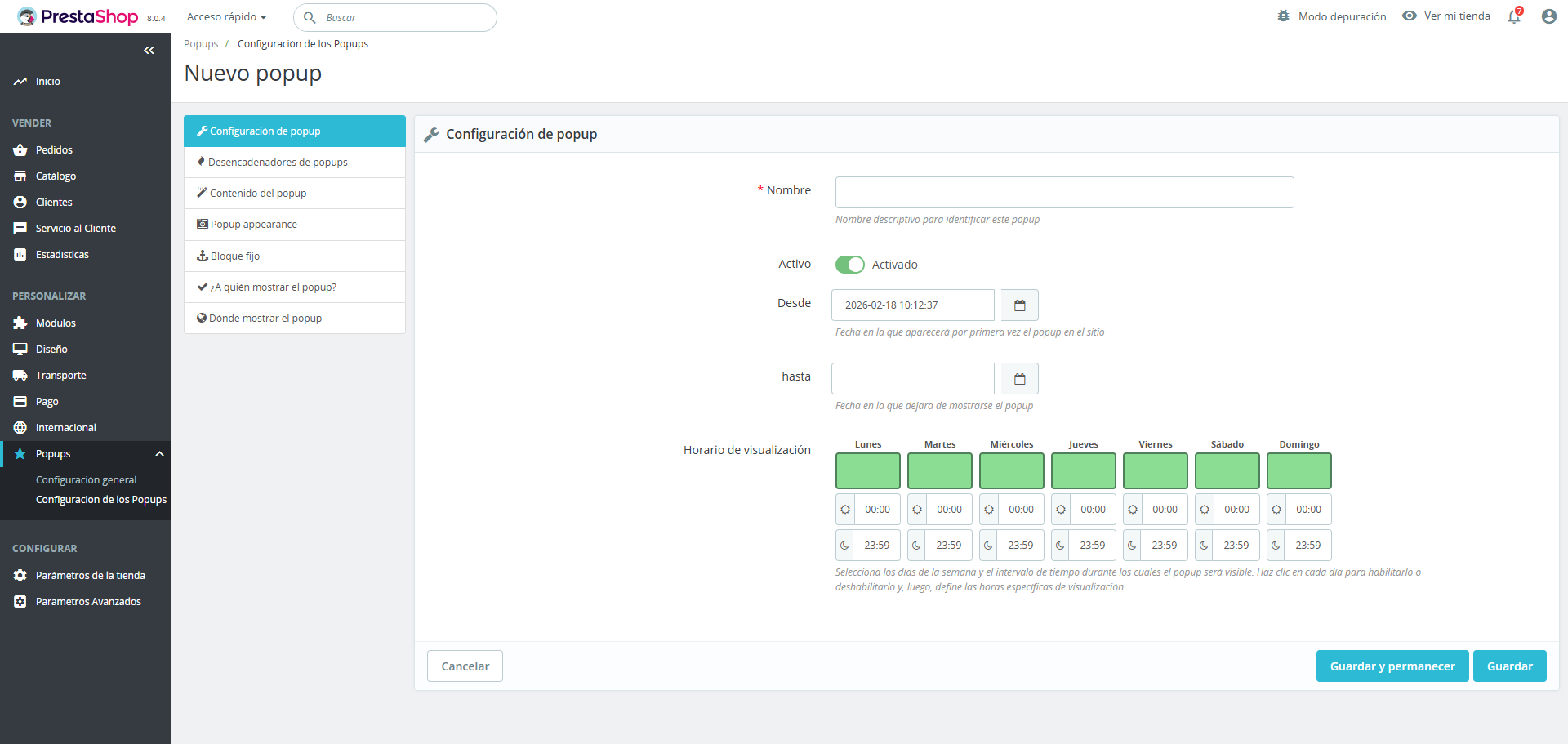
Task: Click the Guardar button
Action: (x=1510, y=666)
